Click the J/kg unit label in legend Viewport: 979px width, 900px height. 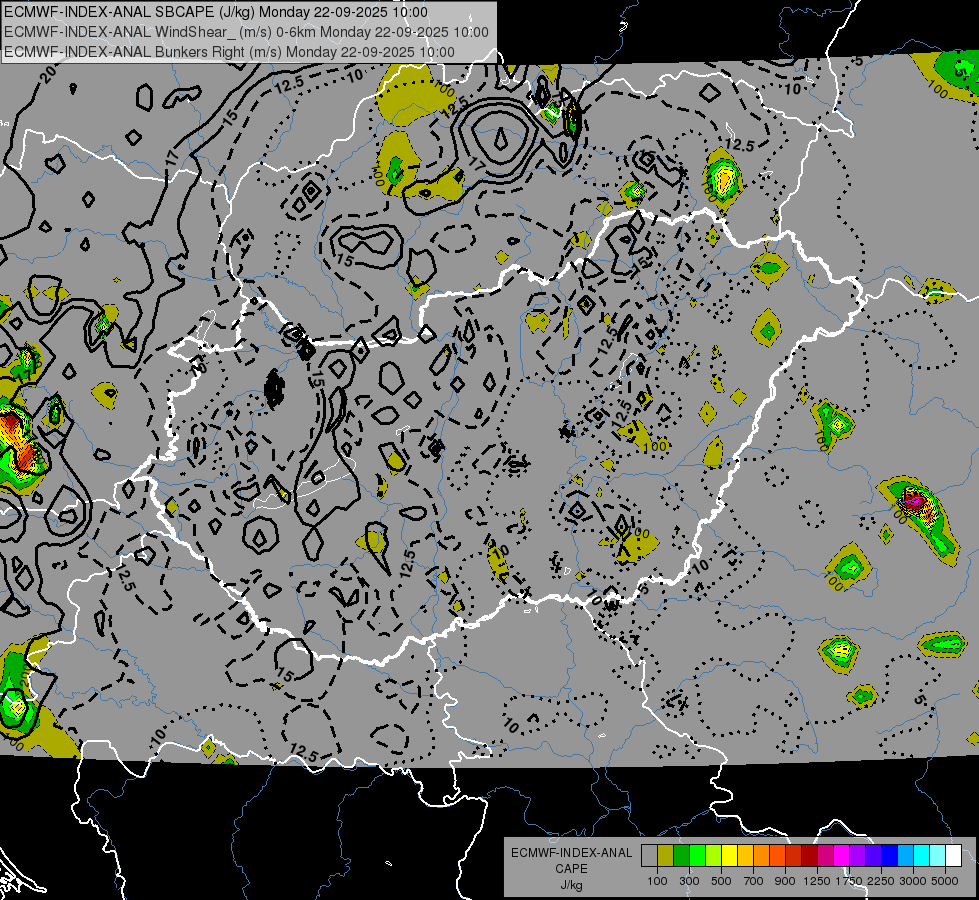pyautogui.click(x=571, y=884)
